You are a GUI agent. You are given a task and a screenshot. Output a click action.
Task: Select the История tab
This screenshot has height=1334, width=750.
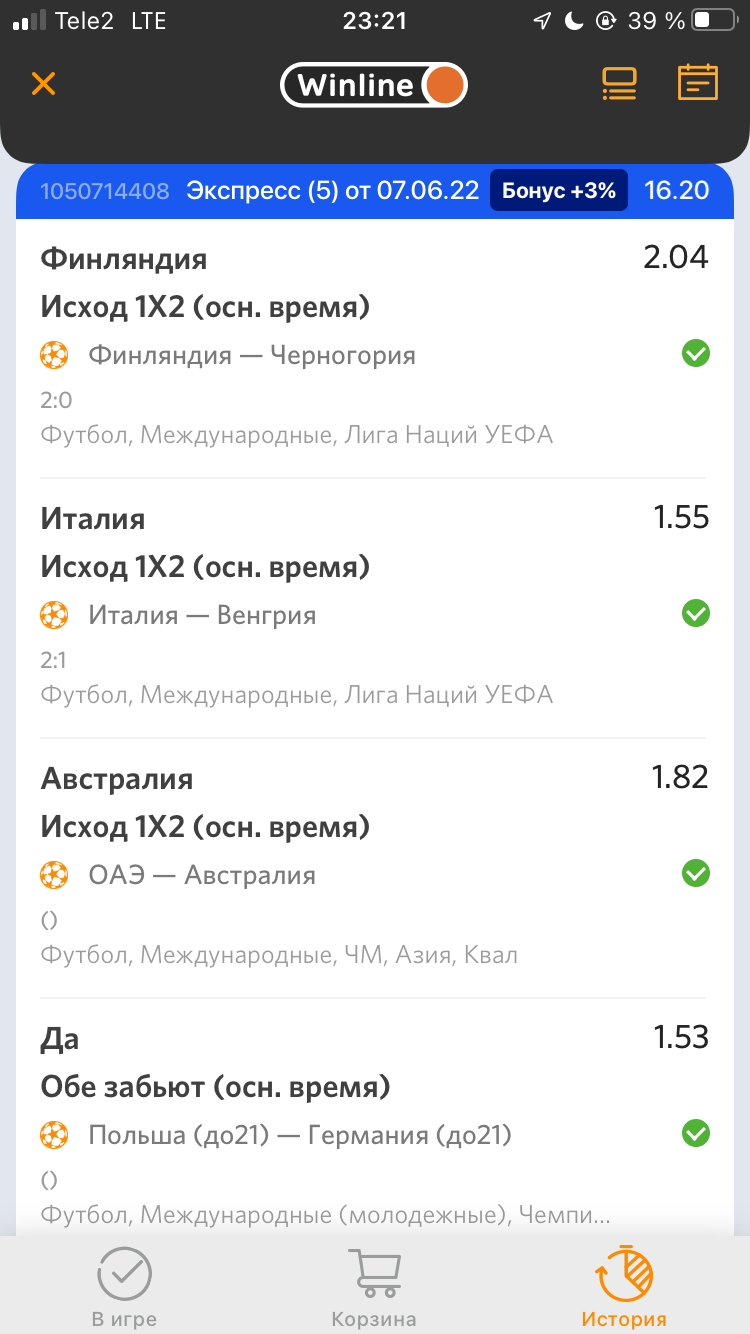click(624, 1286)
